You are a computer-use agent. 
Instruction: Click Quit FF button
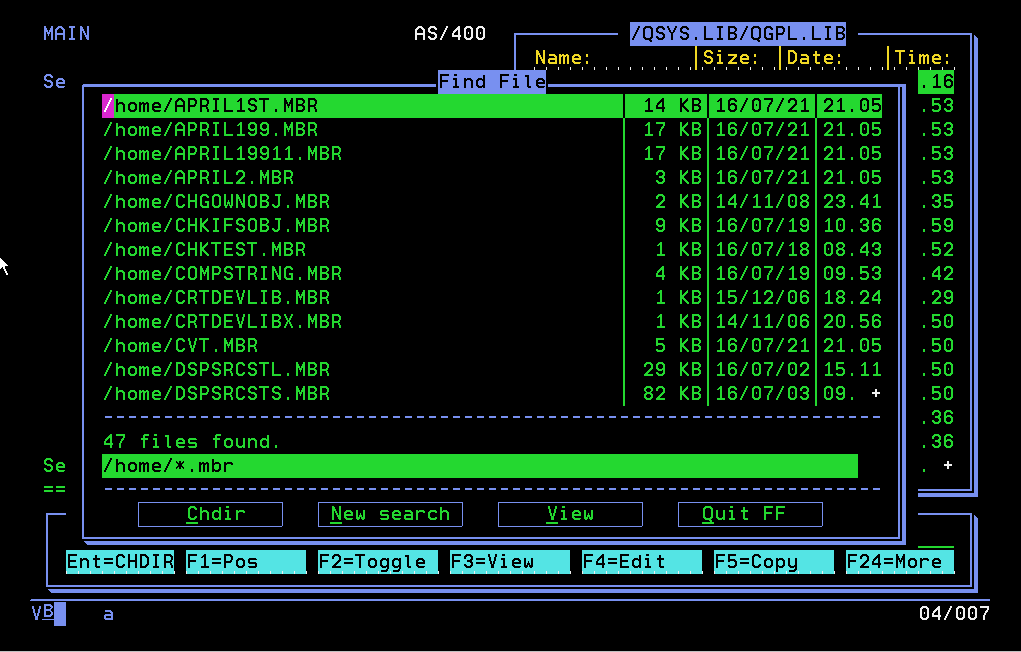[750, 514]
